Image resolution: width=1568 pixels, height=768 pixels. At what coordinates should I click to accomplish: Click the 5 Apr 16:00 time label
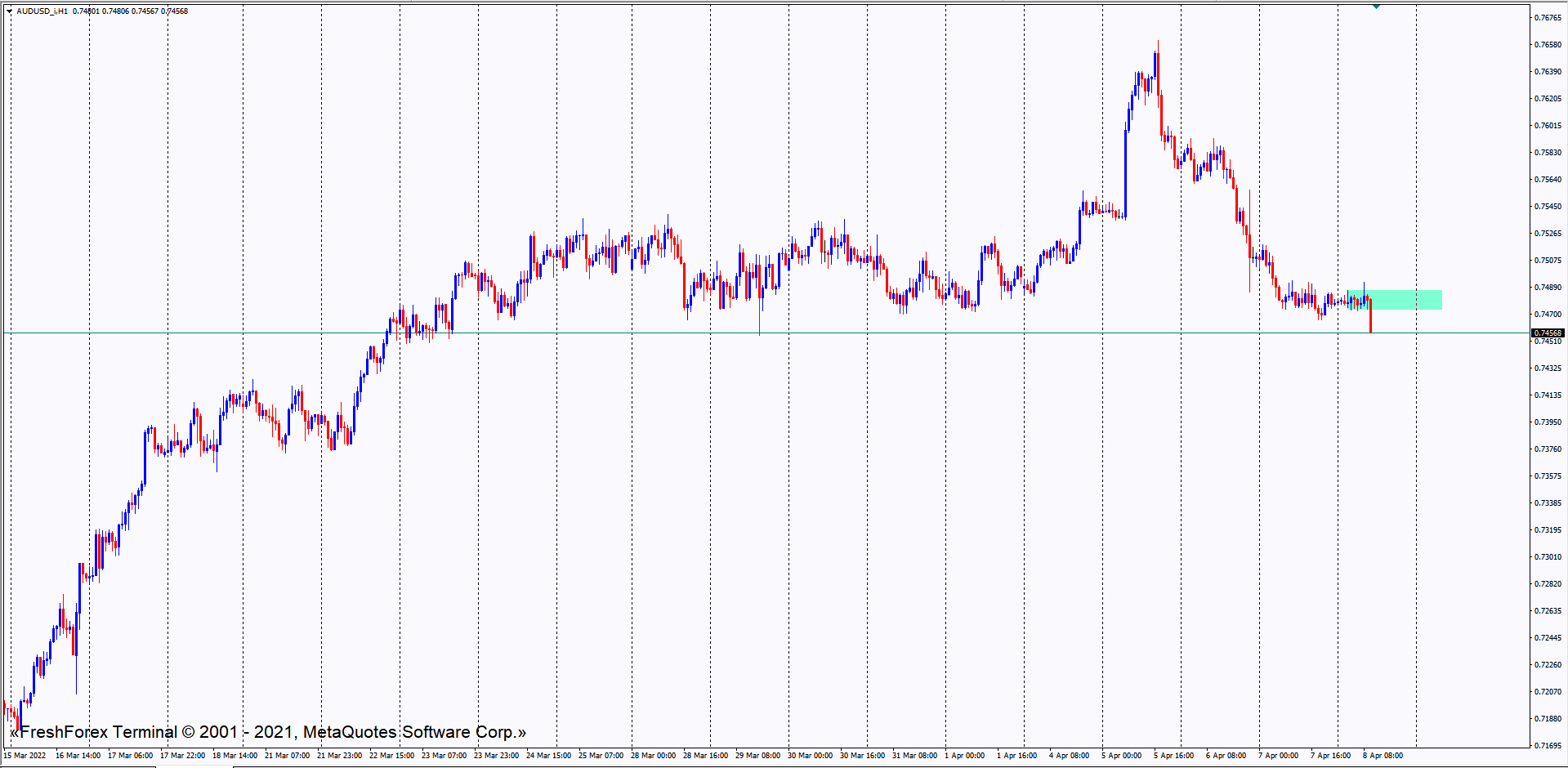pyautogui.click(x=1173, y=756)
